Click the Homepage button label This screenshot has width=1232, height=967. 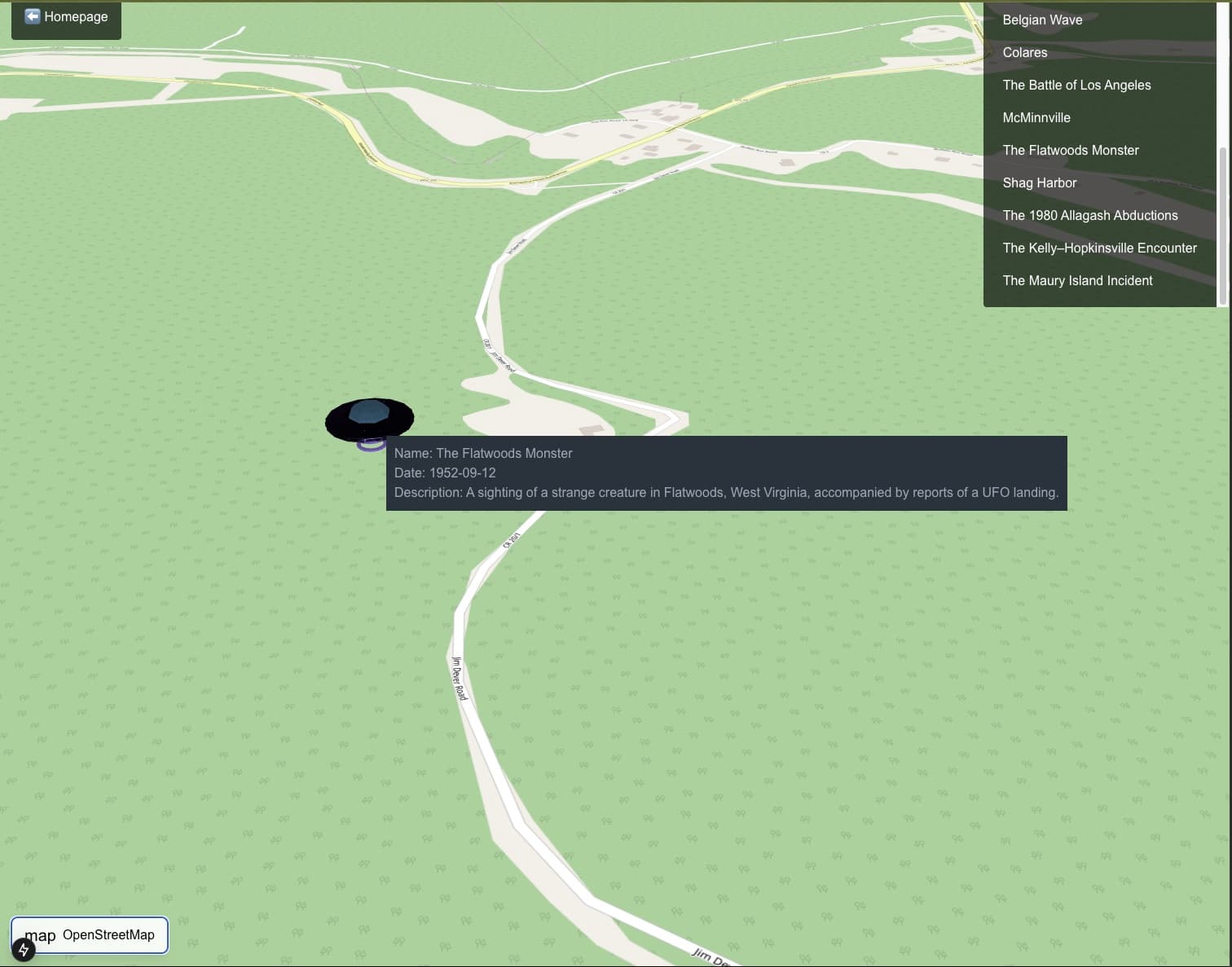click(x=76, y=16)
